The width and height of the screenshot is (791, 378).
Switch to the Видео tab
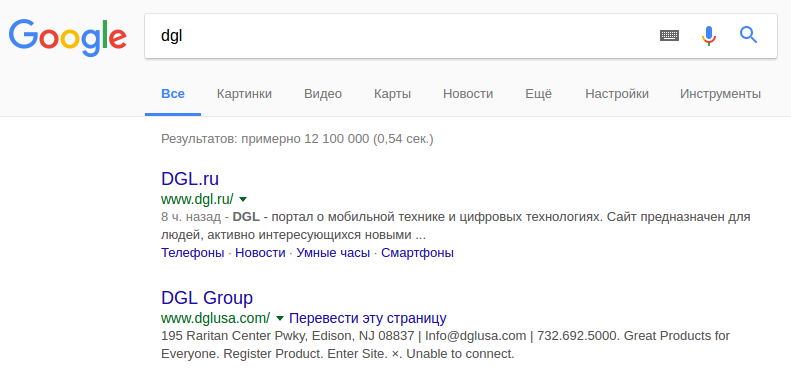(323, 94)
